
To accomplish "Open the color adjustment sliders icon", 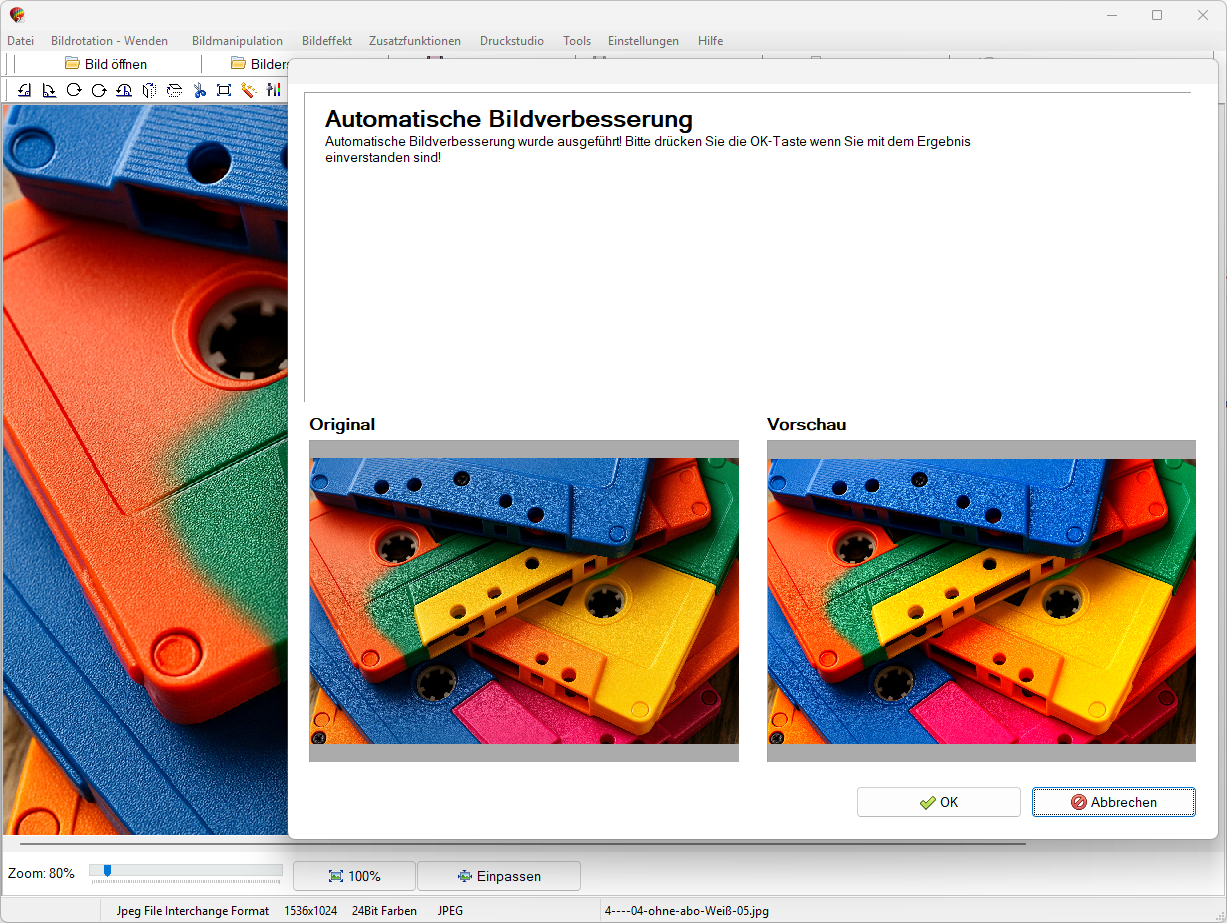I will (274, 90).
